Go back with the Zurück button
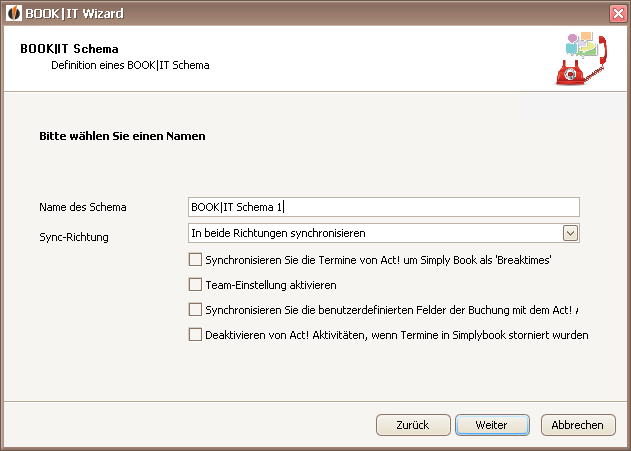 coord(413,425)
